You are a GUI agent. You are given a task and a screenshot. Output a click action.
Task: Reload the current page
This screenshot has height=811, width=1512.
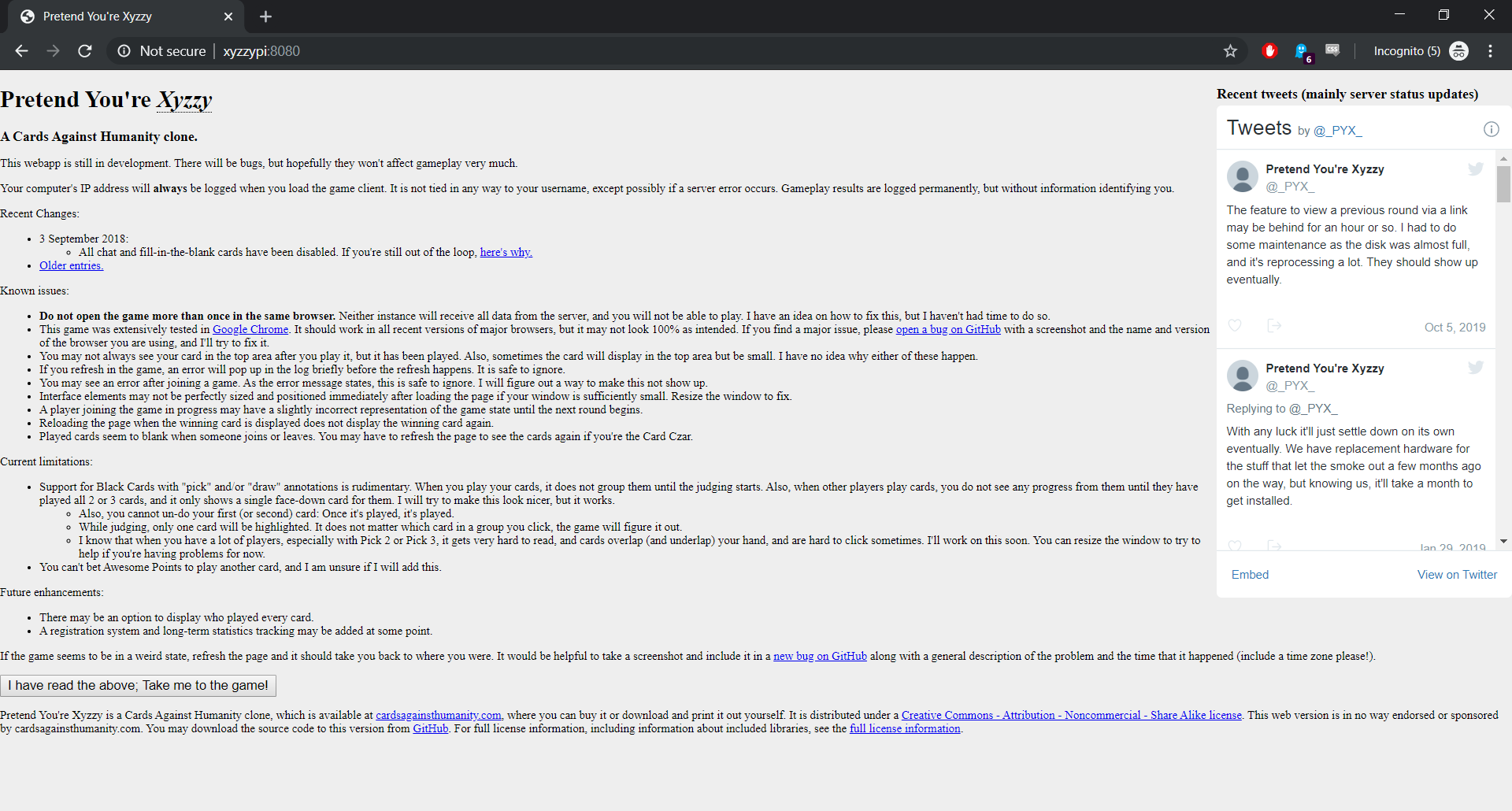85,51
